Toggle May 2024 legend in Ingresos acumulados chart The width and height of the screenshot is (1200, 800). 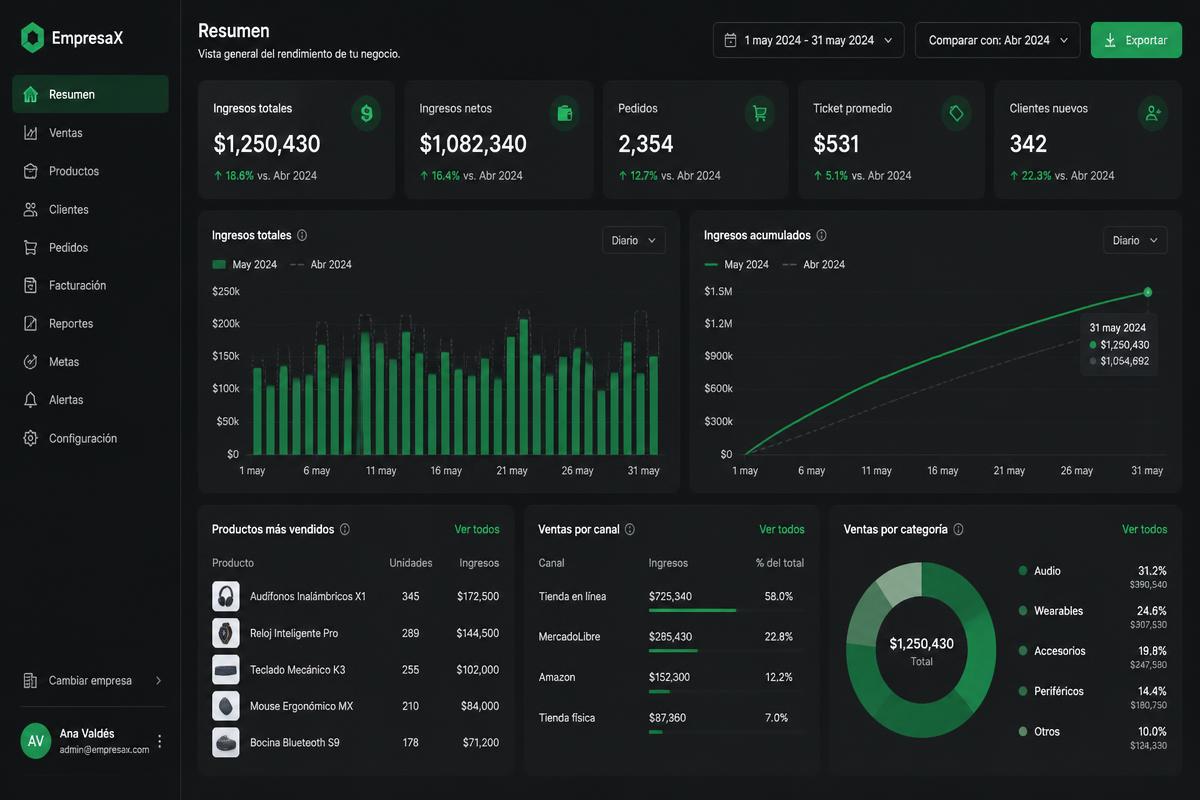coord(736,264)
